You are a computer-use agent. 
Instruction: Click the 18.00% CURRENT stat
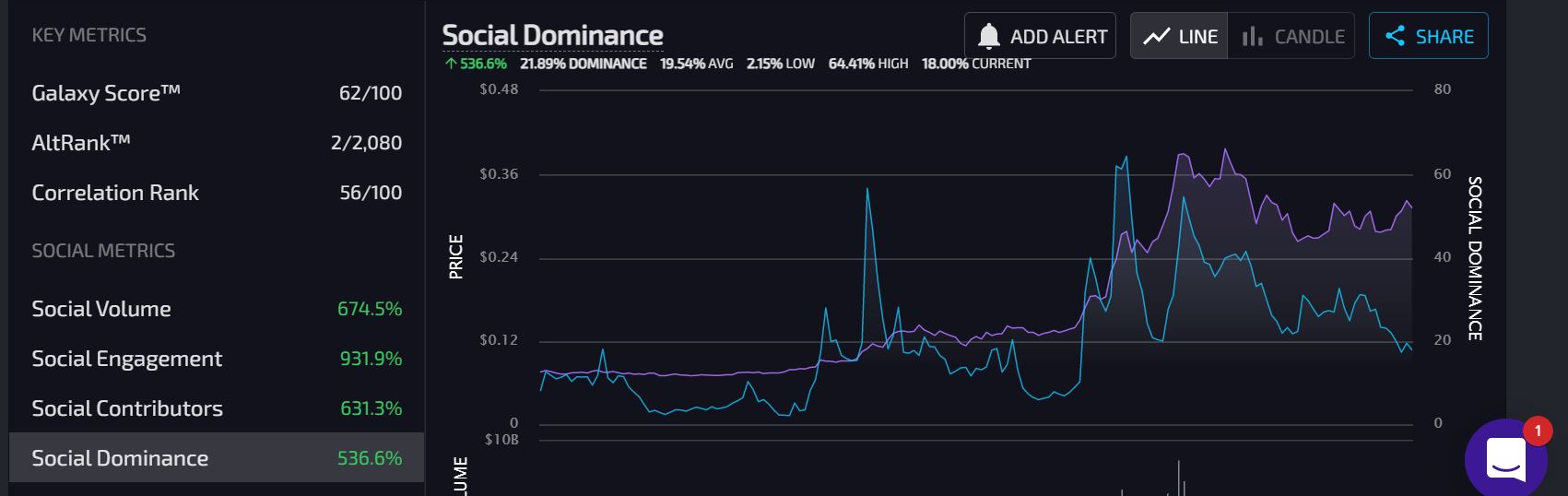[976, 64]
